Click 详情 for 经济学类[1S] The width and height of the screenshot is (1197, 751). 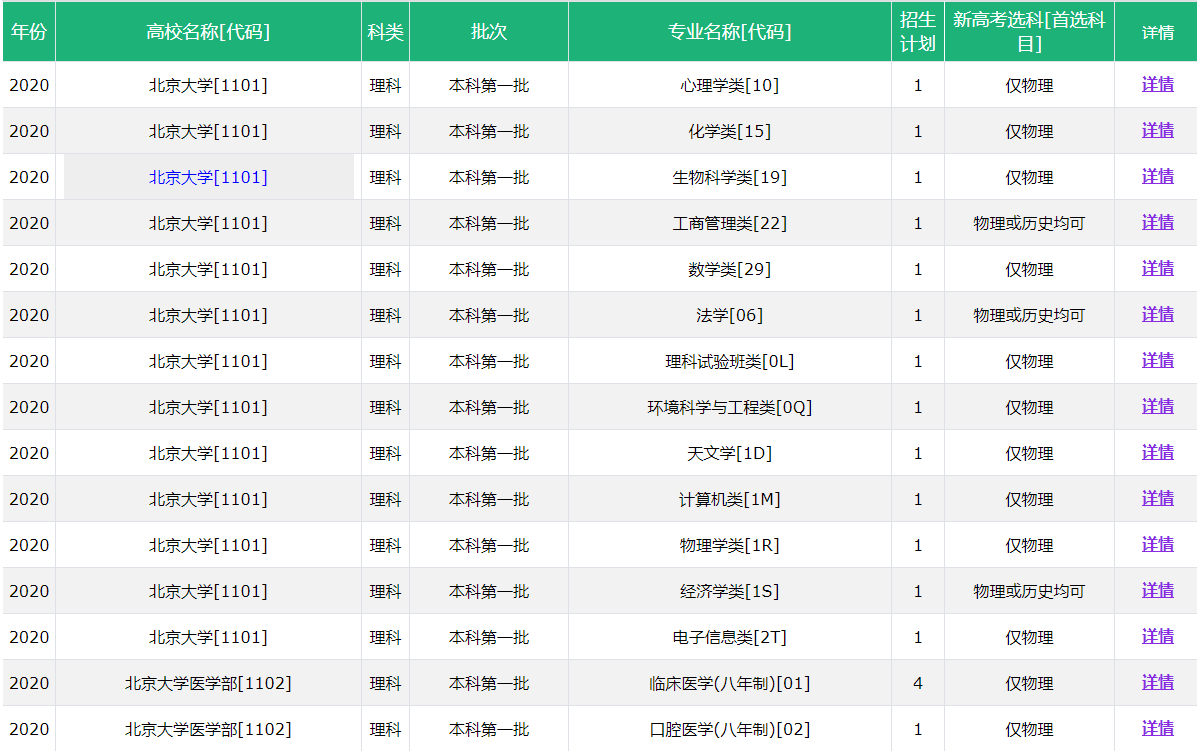tap(1157, 591)
